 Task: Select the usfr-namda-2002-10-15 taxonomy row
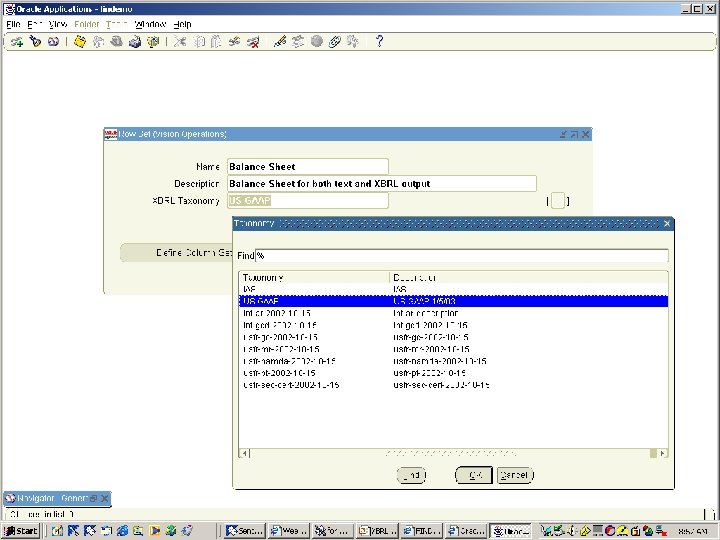pos(453,361)
